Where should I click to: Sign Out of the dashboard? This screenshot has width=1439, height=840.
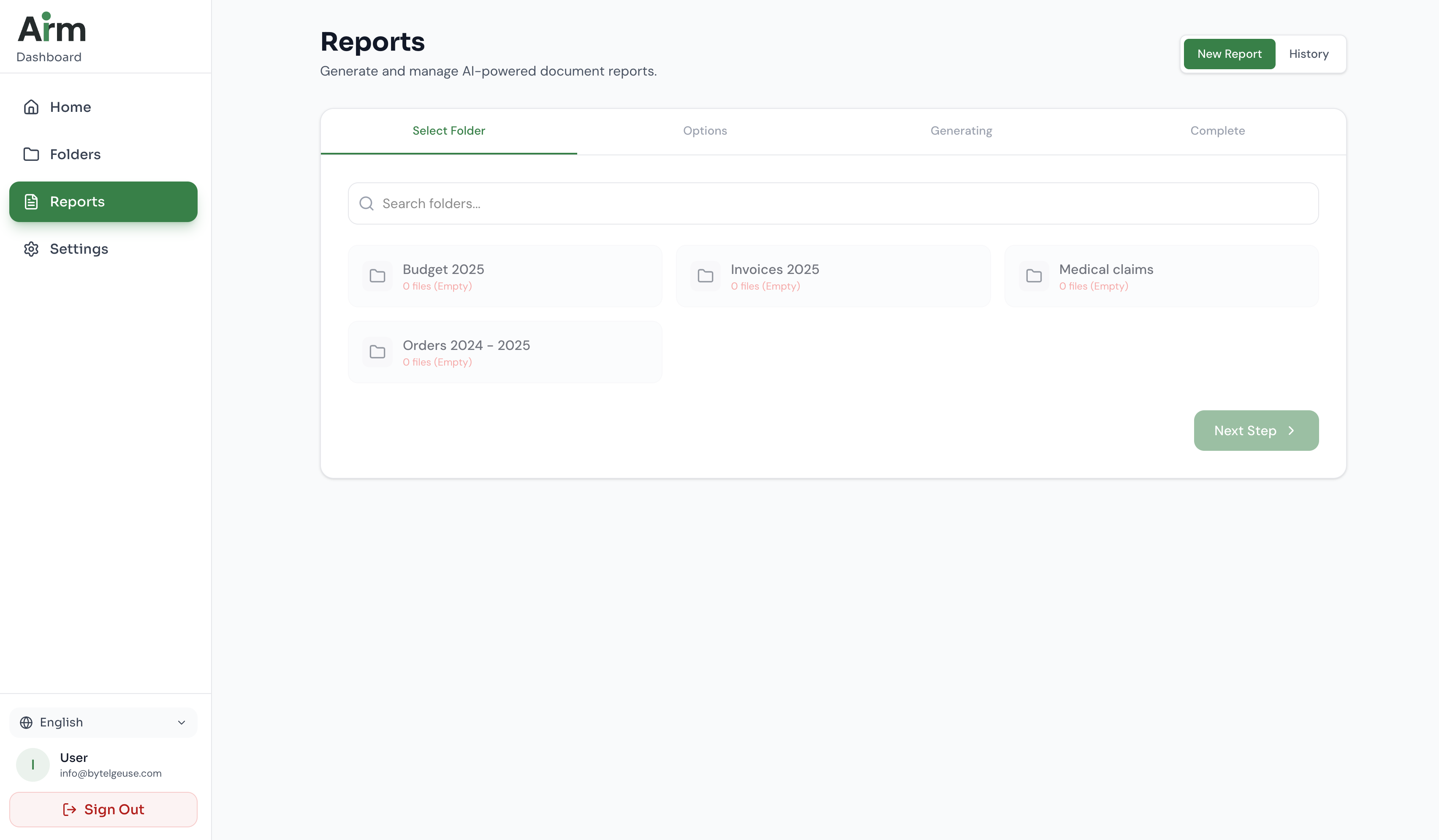(x=103, y=809)
